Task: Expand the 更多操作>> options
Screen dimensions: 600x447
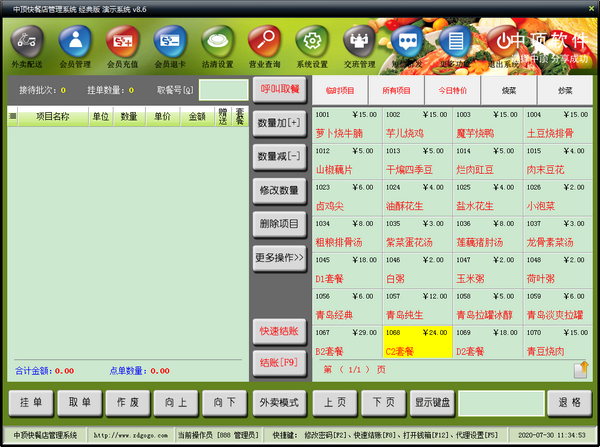Action: 279,258
